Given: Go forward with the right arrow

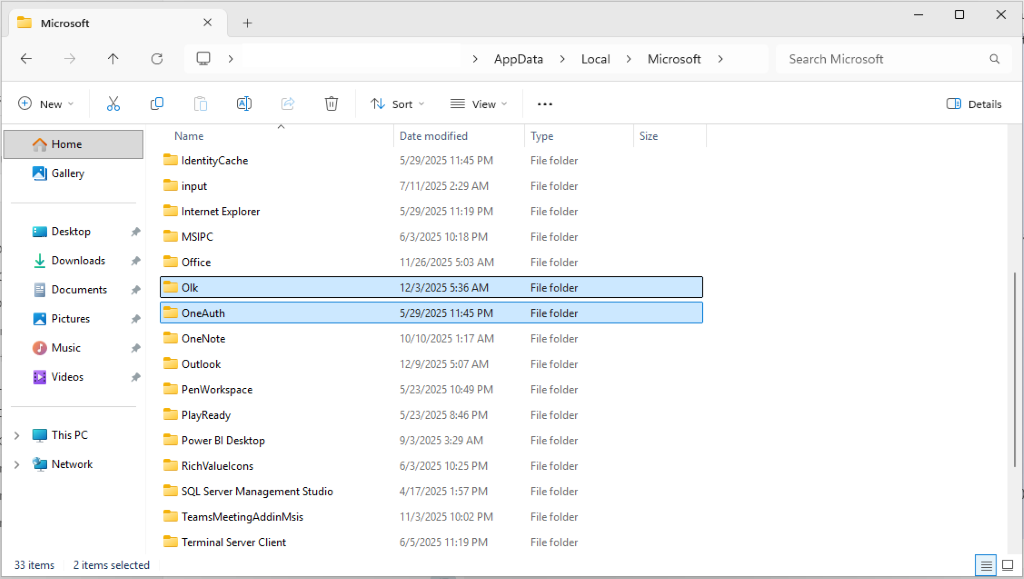Looking at the screenshot, I should [x=69, y=59].
